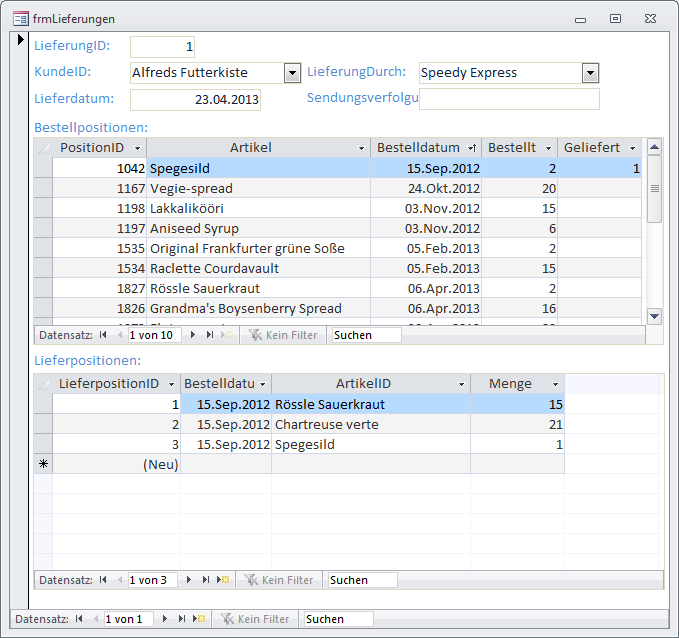The width and height of the screenshot is (679, 638).
Task: Open Menge column header filter dropdown
Action: 555,384
